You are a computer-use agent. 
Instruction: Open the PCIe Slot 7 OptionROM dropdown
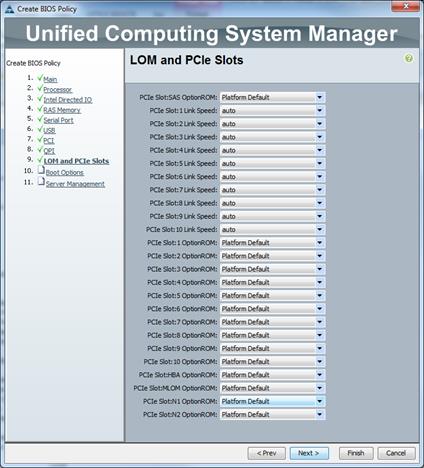[272, 322]
